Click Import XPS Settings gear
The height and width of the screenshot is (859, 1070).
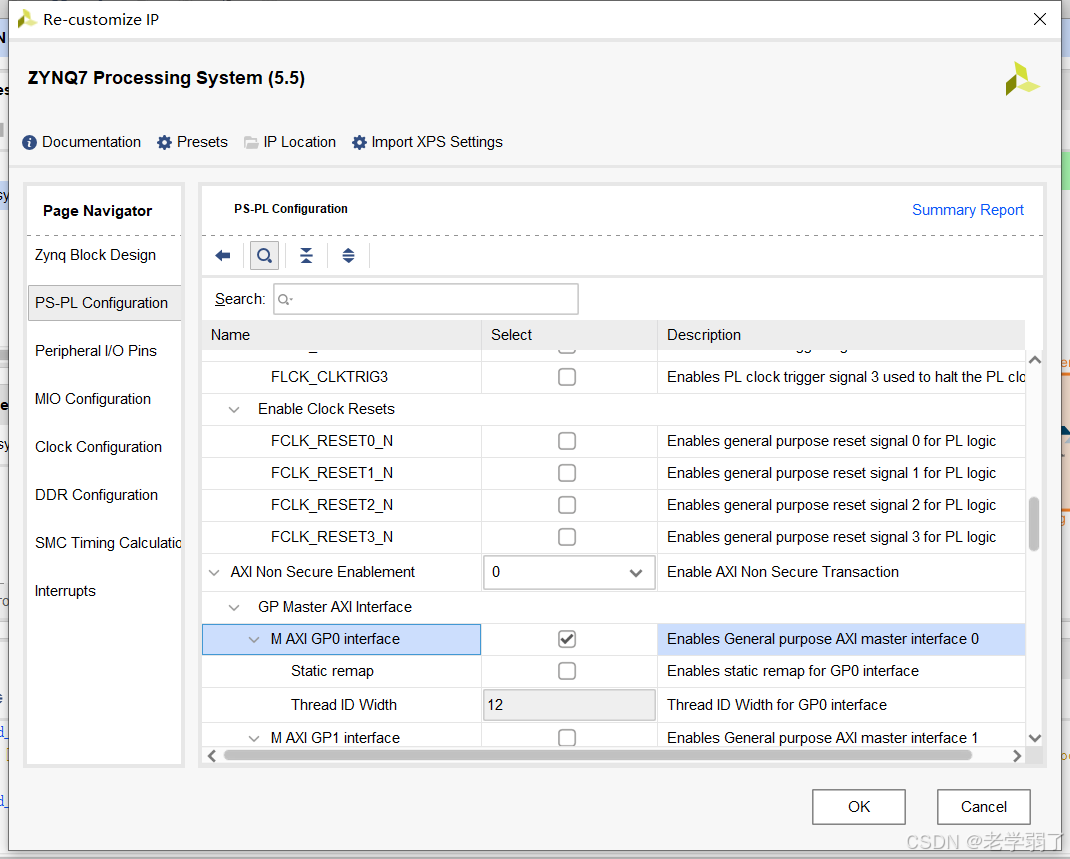pyautogui.click(x=359, y=143)
